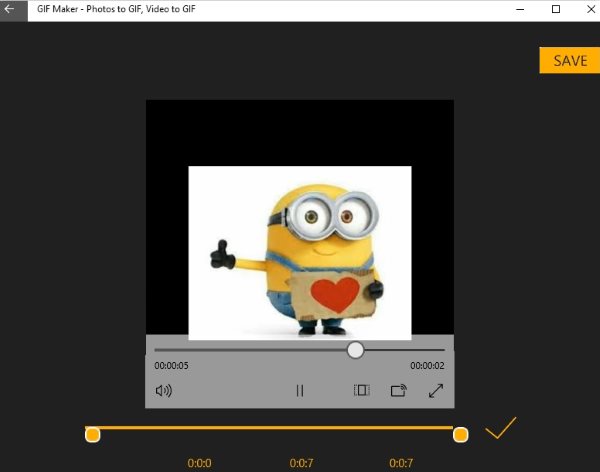
Task: Mute the video with the volume icon
Action: (x=164, y=391)
